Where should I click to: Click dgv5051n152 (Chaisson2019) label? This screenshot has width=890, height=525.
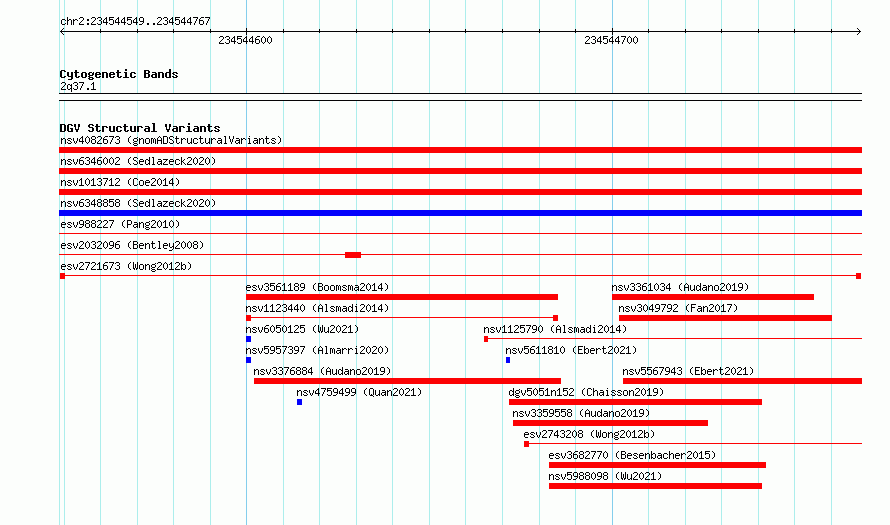click(x=586, y=392)
